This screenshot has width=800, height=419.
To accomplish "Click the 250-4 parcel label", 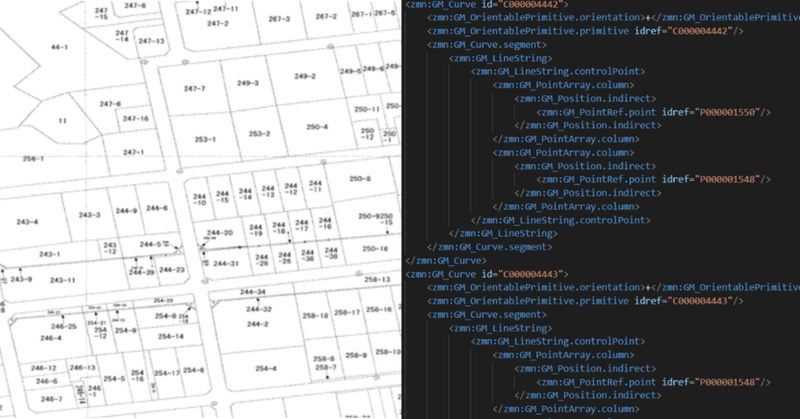I will click(x=317, y=127).
